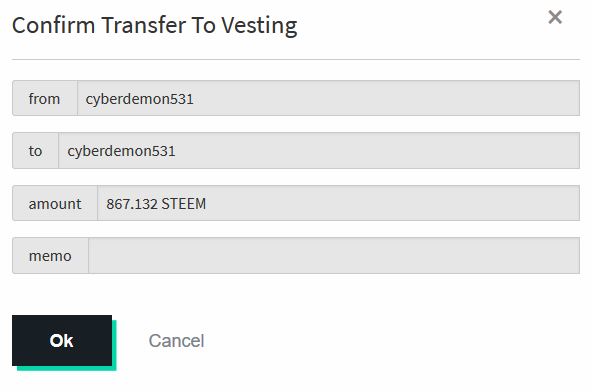Focus the amount field showing 867.132 STEEM
This screenshot has height=391, width=592.
coord(339,203)
